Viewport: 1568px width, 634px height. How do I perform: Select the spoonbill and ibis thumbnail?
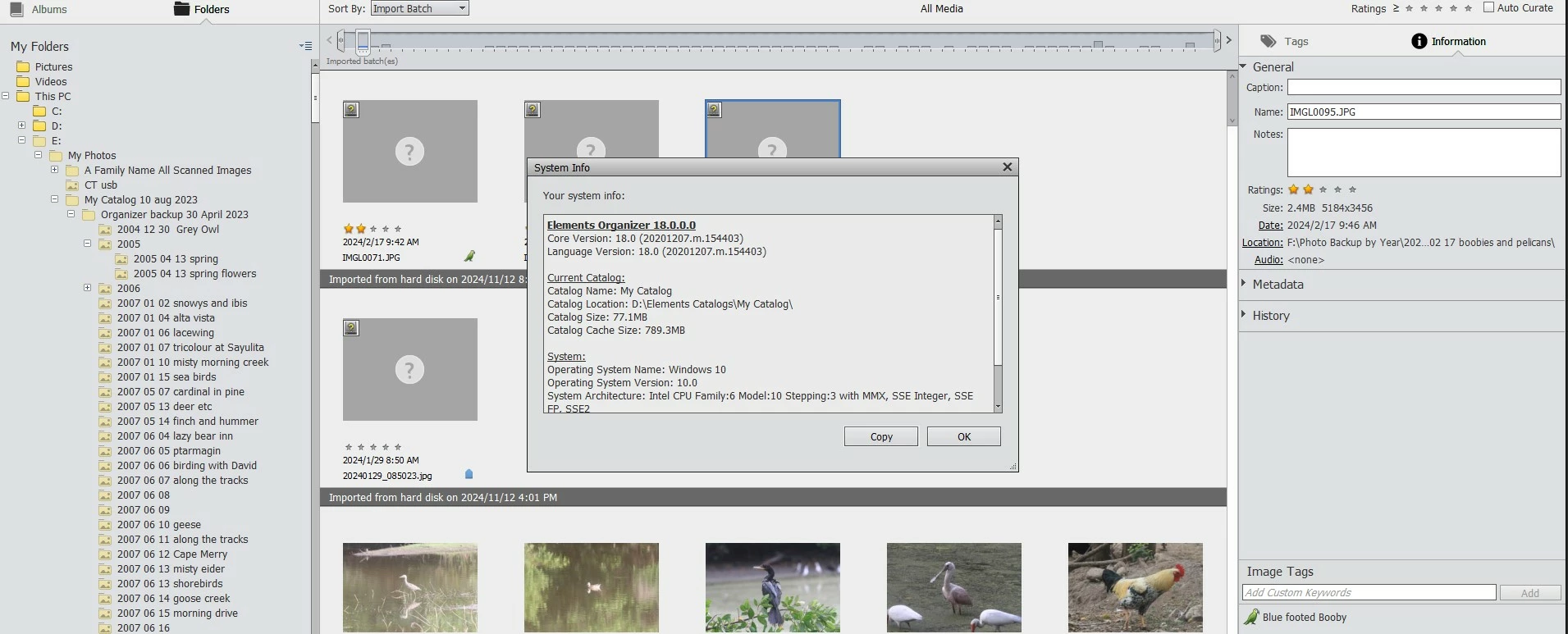[x=953, y=587]
